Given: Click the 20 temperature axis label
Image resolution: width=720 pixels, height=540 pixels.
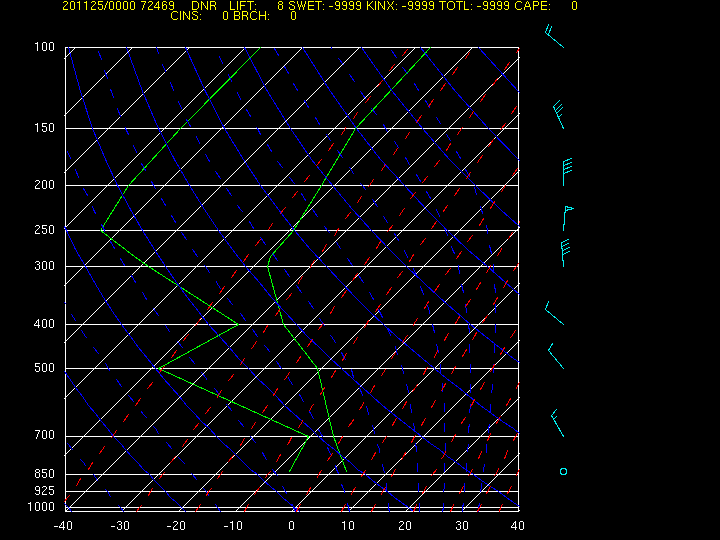Looking at the screenshot, I should click(x=405, y=526).
